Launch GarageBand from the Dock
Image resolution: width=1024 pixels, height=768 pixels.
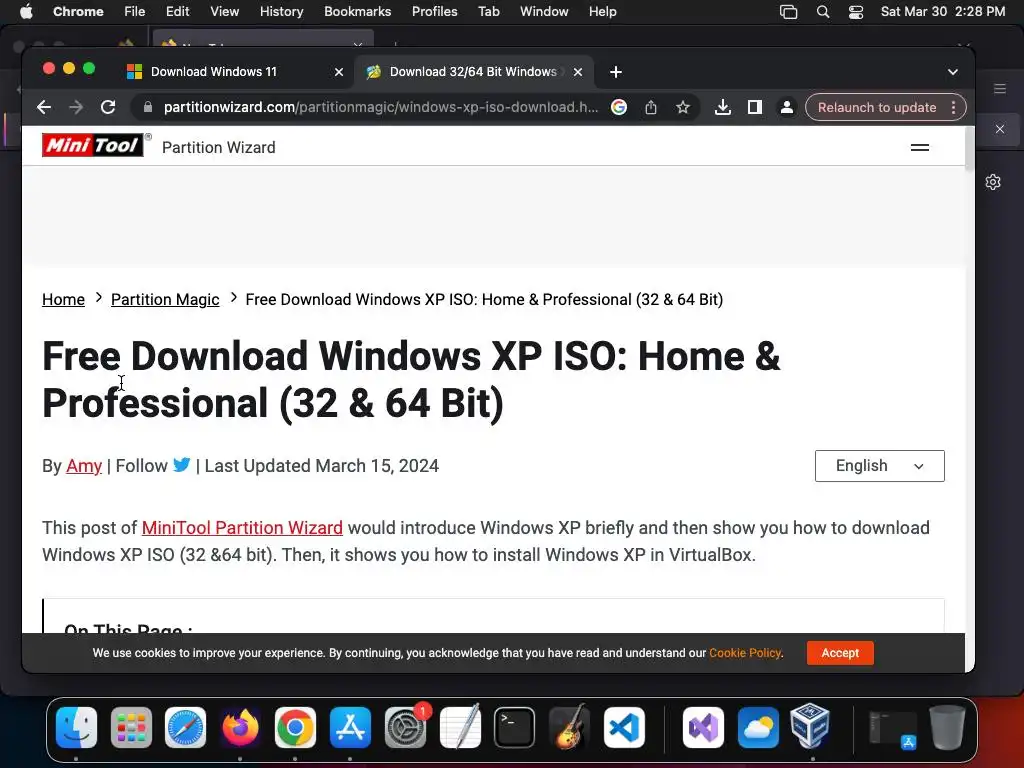click(569, 727)
